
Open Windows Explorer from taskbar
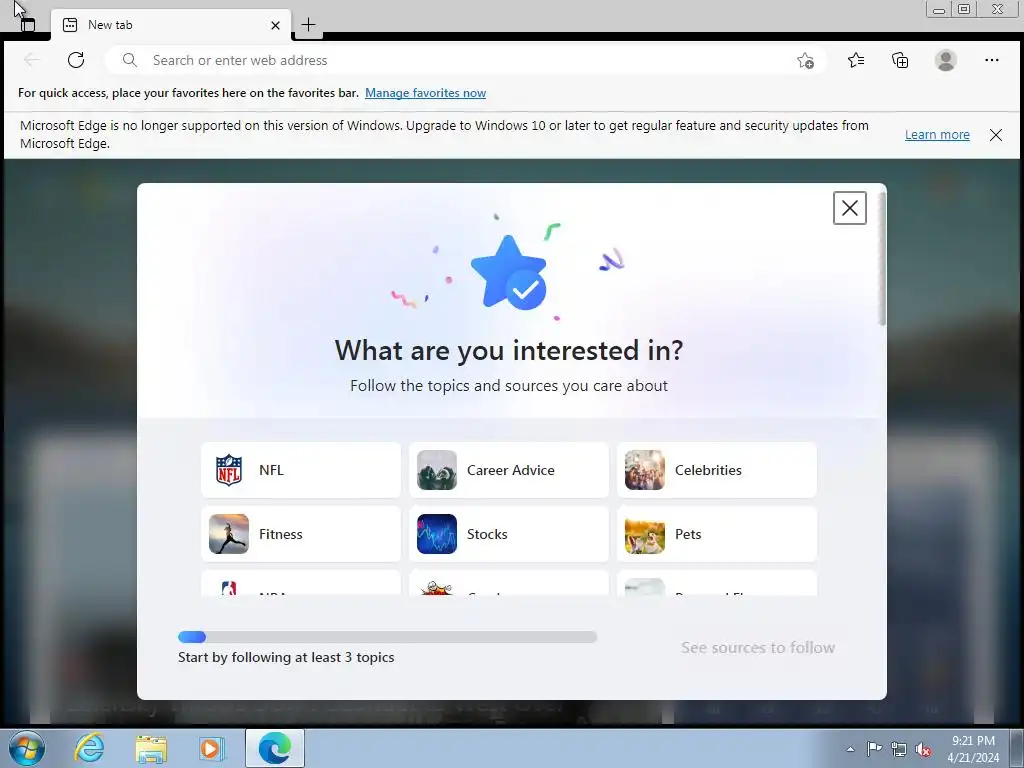[151, 749]
